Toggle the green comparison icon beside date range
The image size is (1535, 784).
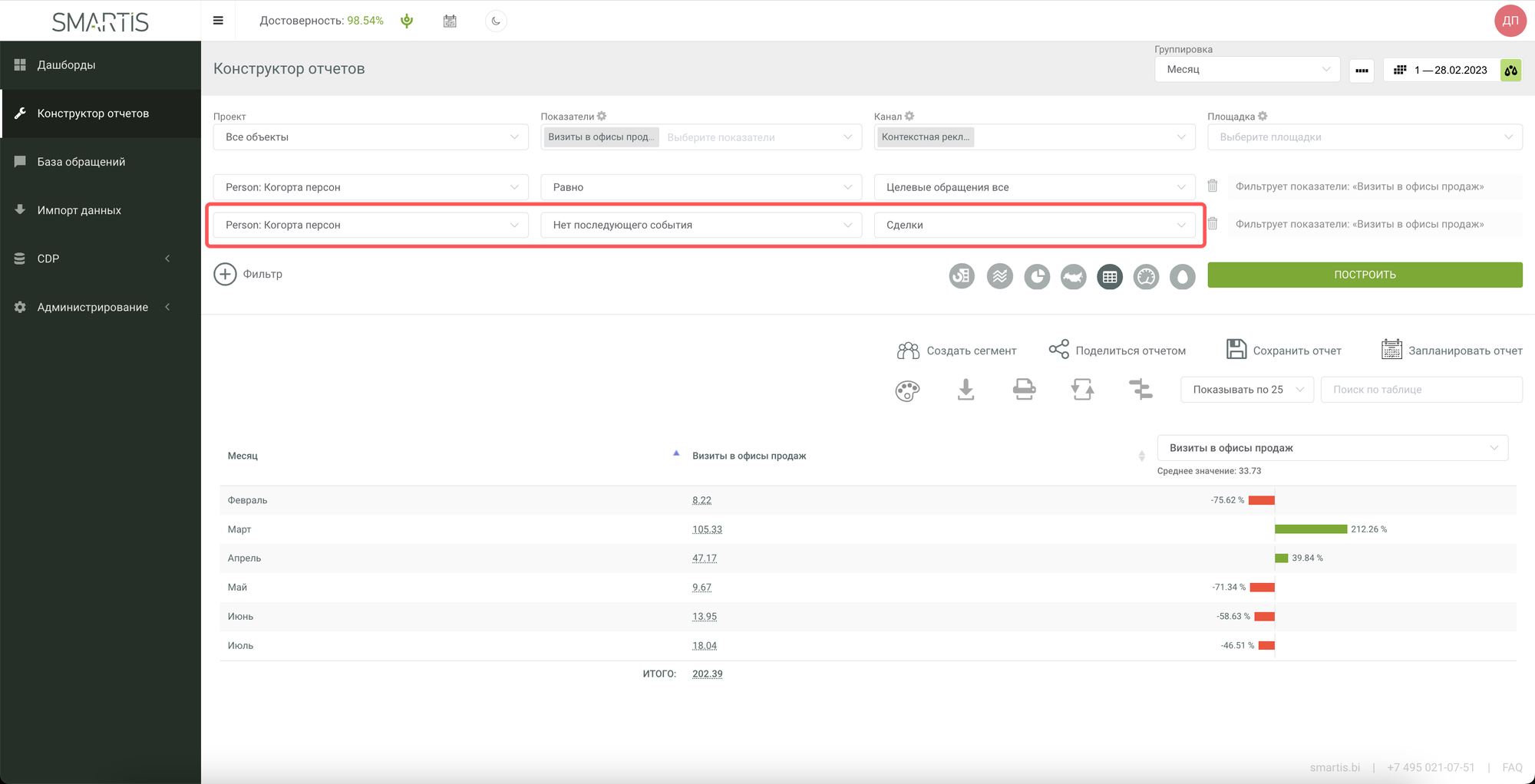click(x=1510, y=70)
